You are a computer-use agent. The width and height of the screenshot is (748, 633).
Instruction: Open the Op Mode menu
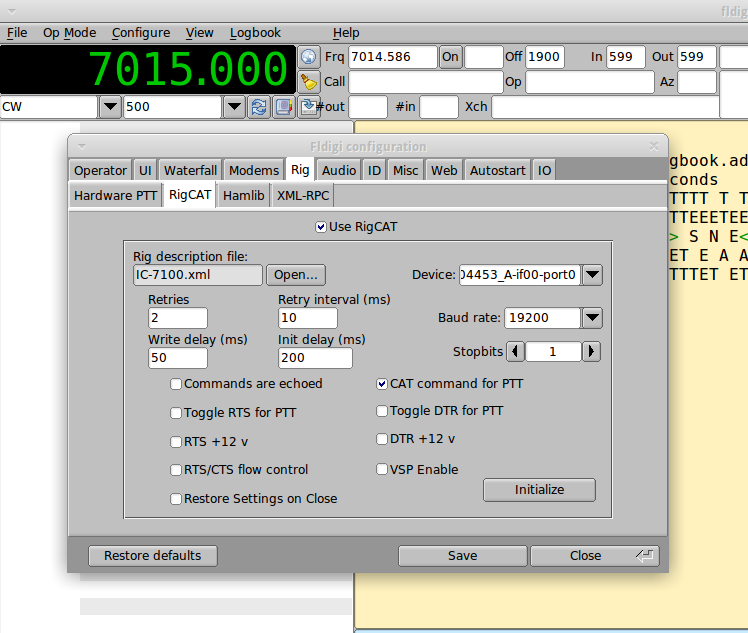70,33
